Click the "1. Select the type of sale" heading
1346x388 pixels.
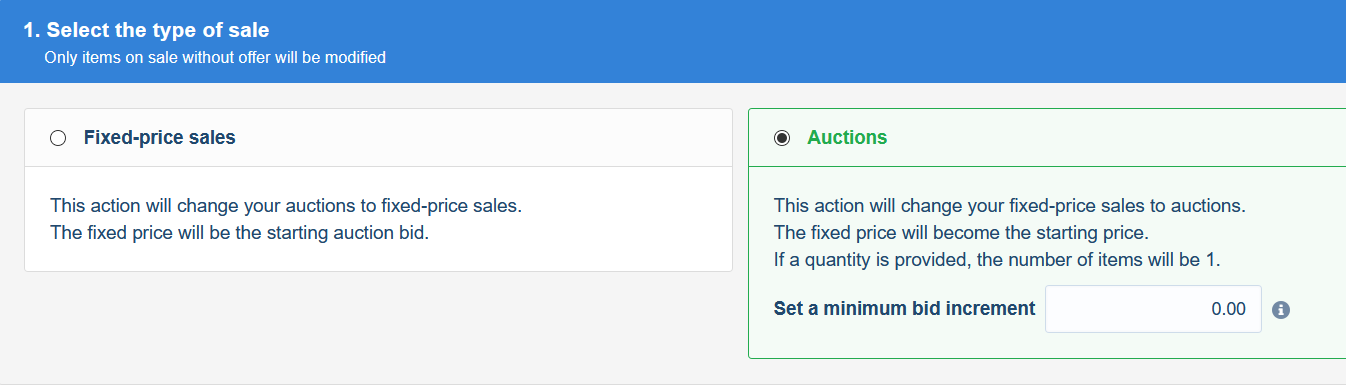[x=146, y=31]
